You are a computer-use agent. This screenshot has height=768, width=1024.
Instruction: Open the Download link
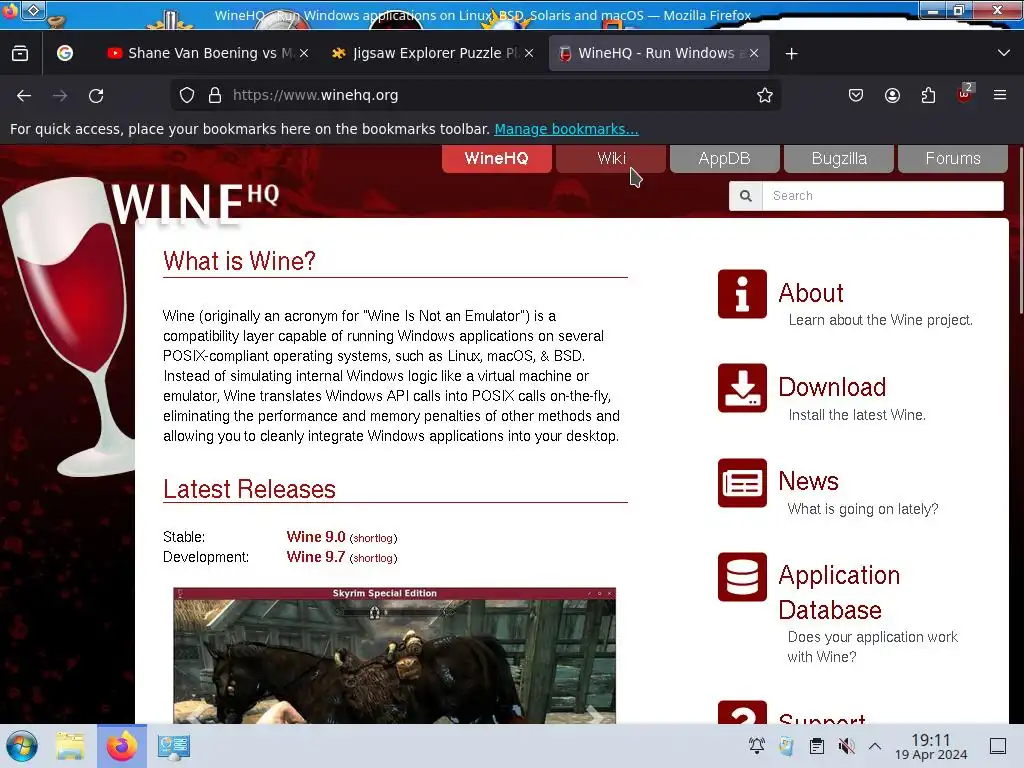(832, 387)
